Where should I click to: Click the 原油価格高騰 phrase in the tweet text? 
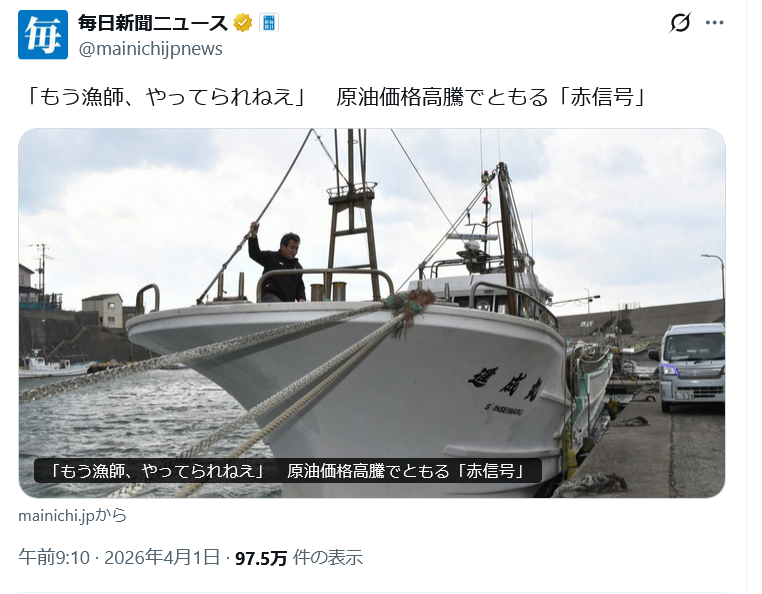pyautogui.click(x=399, y=97)
